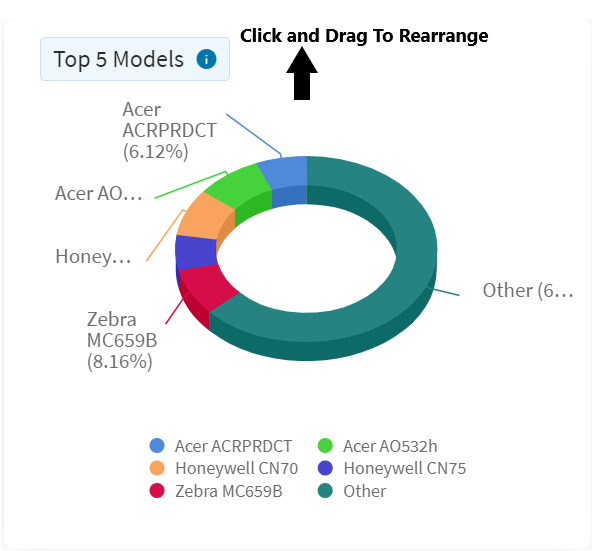593x551 pixels.
Task: Click the orange Honeywell CN70 legend dot
Action: [157, 468]
